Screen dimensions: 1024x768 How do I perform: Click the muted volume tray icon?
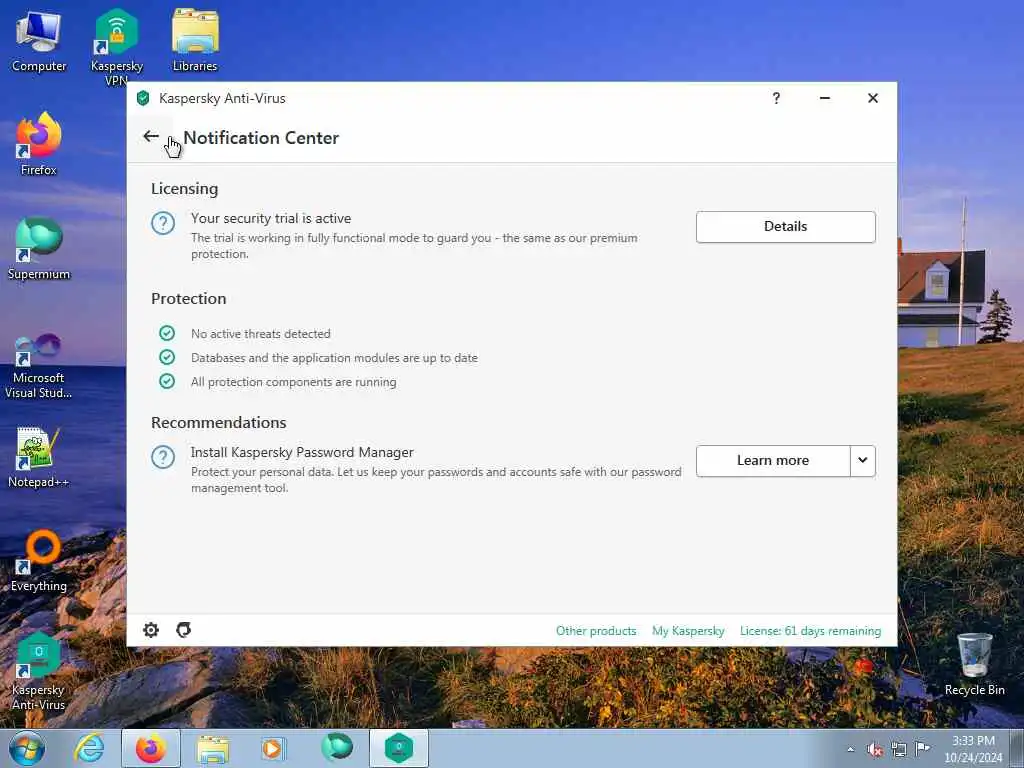(874, 750)
